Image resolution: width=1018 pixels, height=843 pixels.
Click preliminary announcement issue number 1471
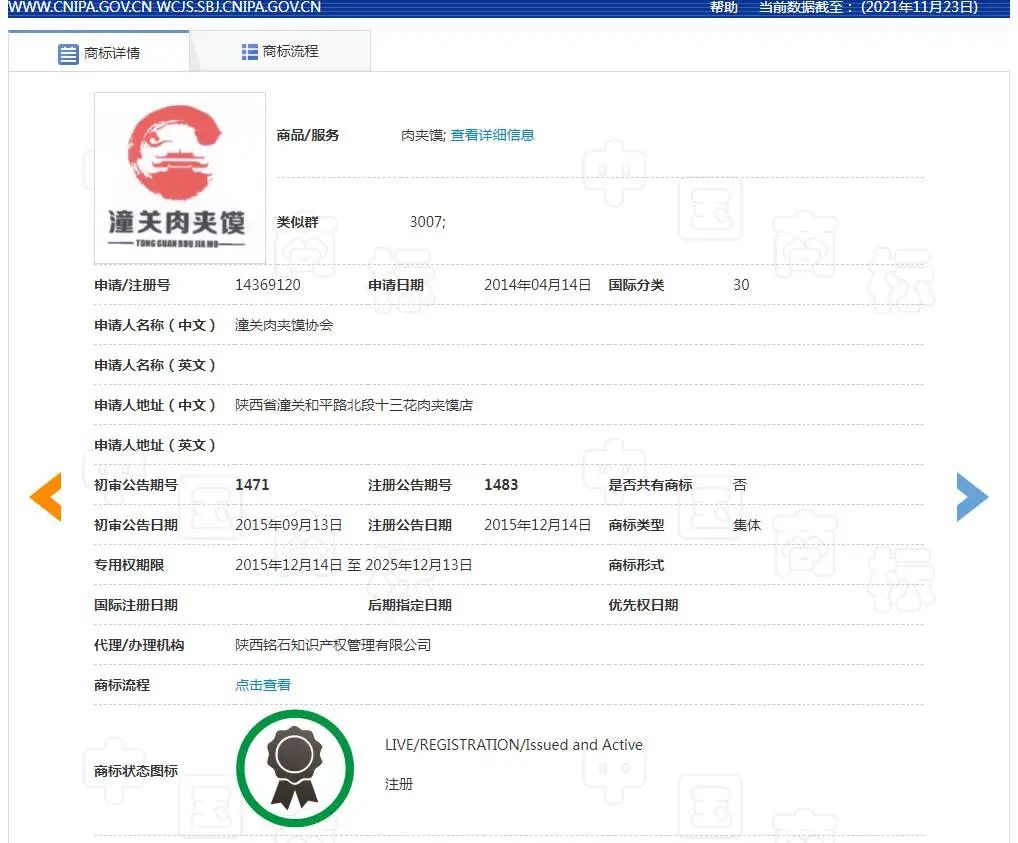(x=252, y=485)
